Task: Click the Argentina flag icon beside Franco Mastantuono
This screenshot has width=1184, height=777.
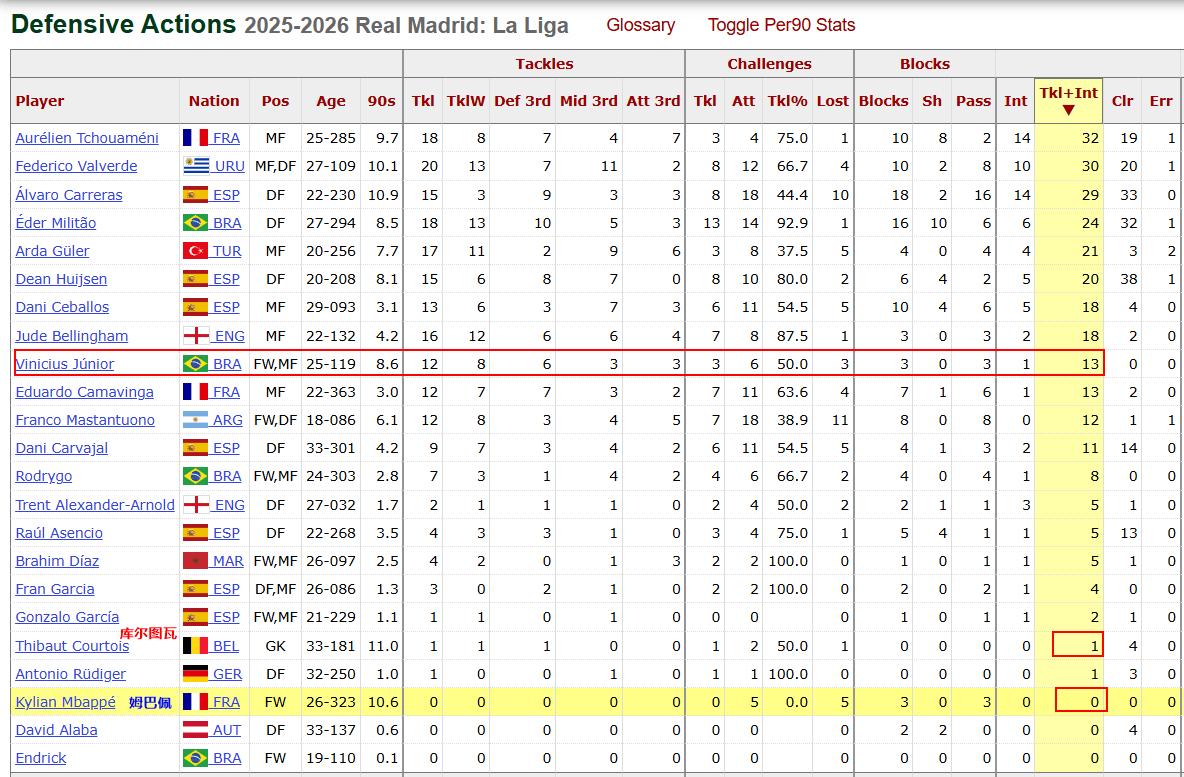Action: (195, 420)
